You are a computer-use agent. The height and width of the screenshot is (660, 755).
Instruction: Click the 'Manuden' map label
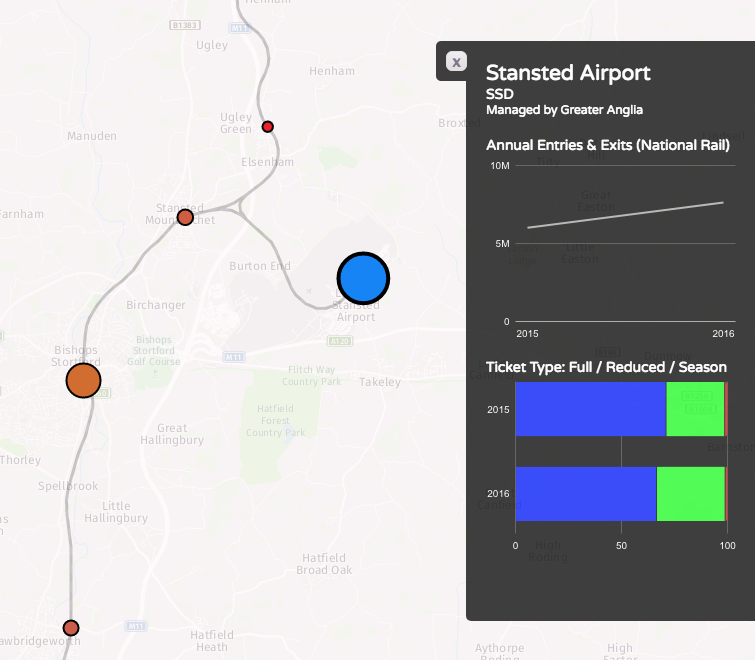coord(91,136)
